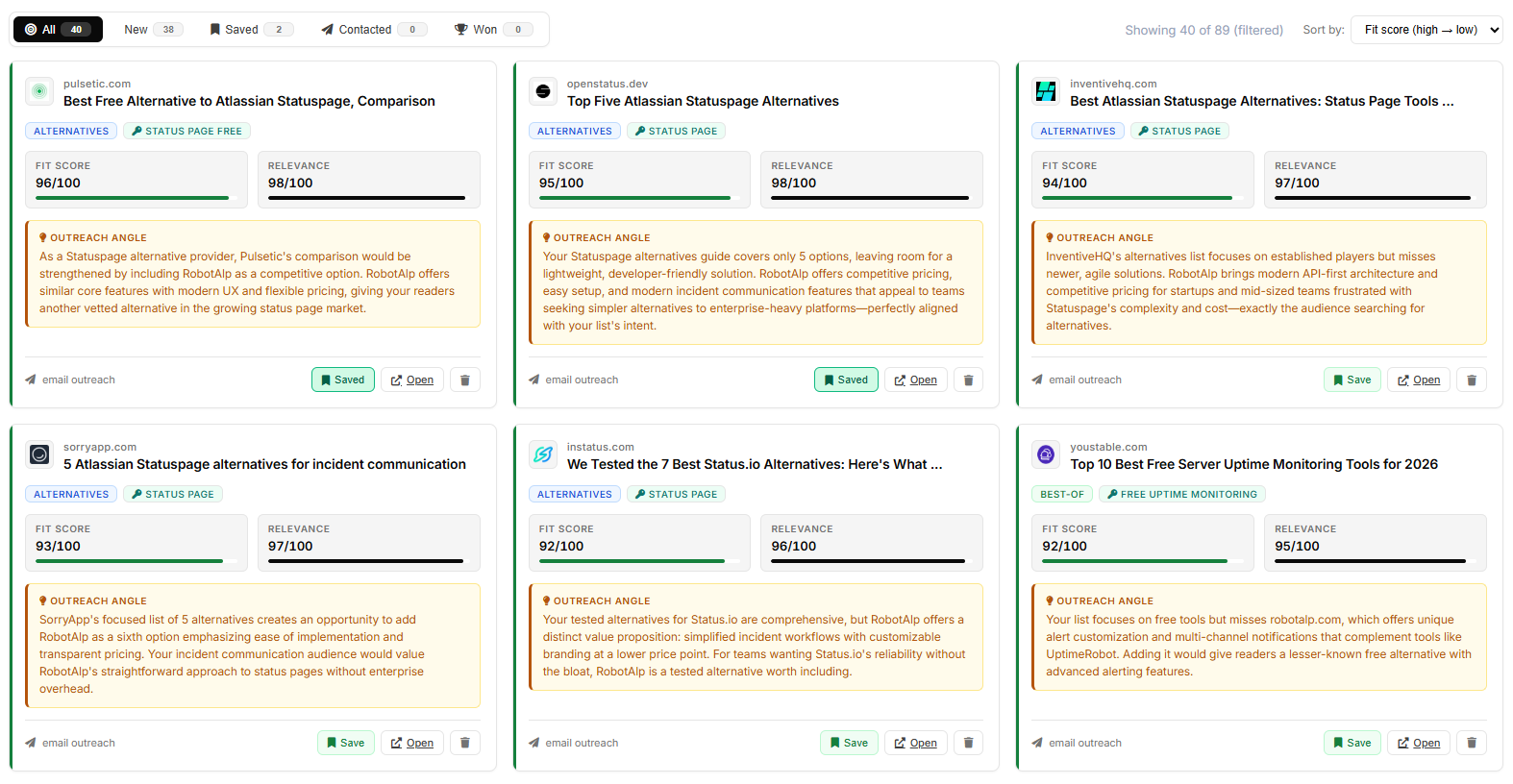Delete the pulsetic.com card with trash icon

[465, 380]
